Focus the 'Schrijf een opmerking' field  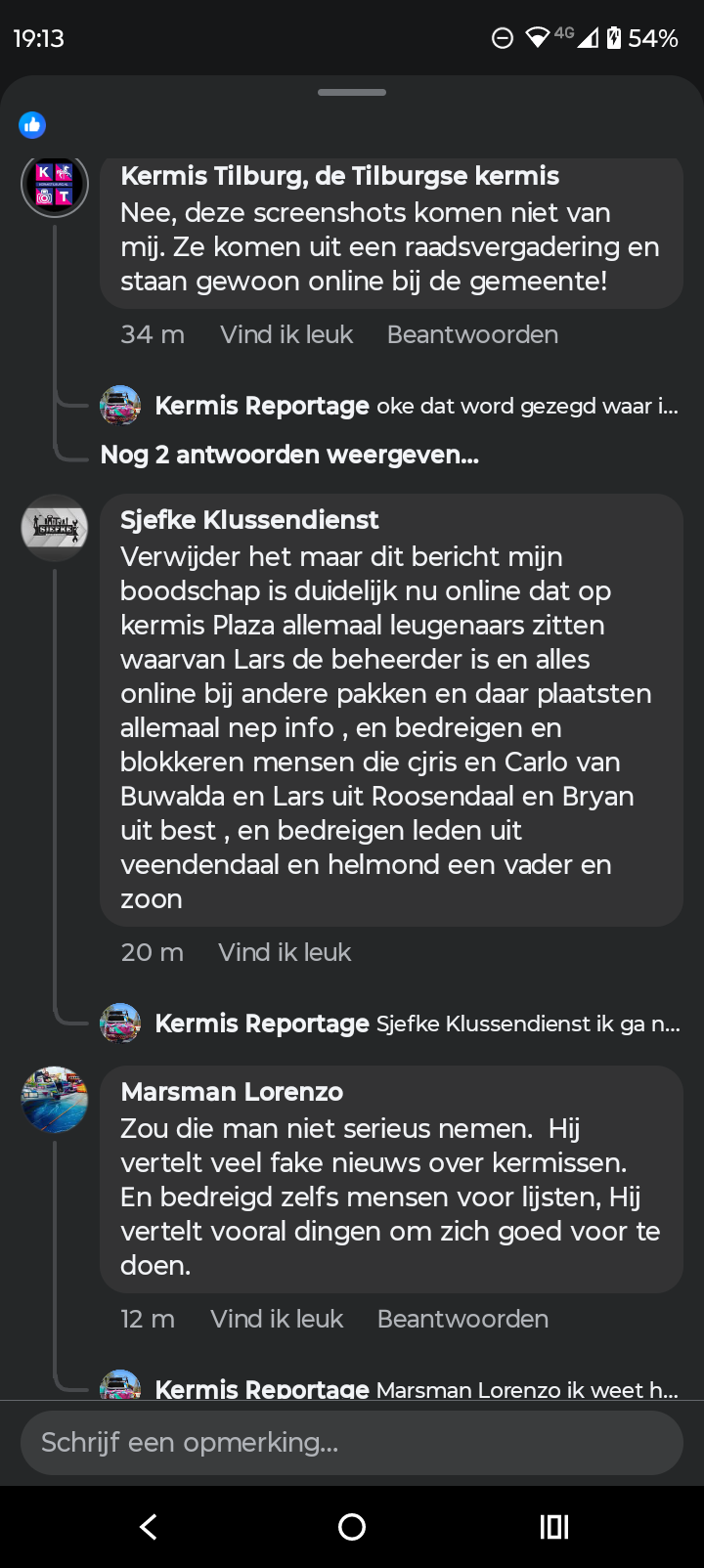pos(352,1442)
